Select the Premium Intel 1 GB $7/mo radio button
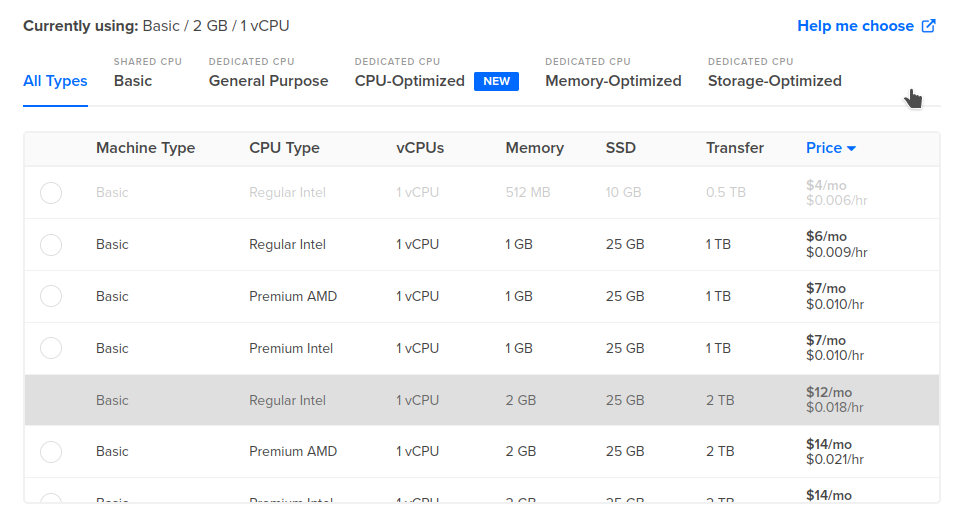Image resolution: width=954 pixels, height=516 pixels. point(51,348)
